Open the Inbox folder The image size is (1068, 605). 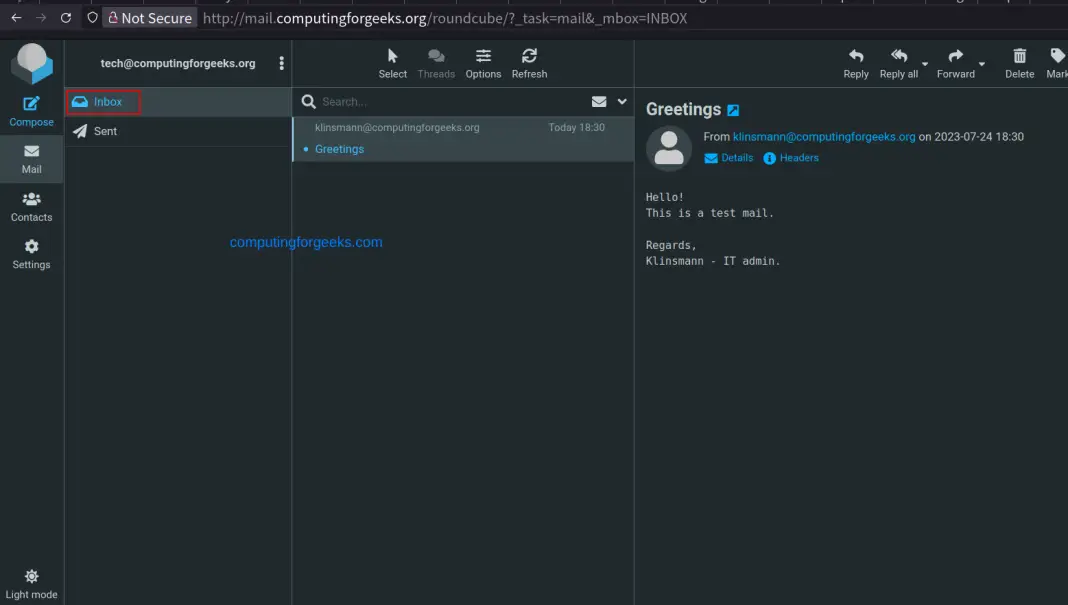[107, 102]
